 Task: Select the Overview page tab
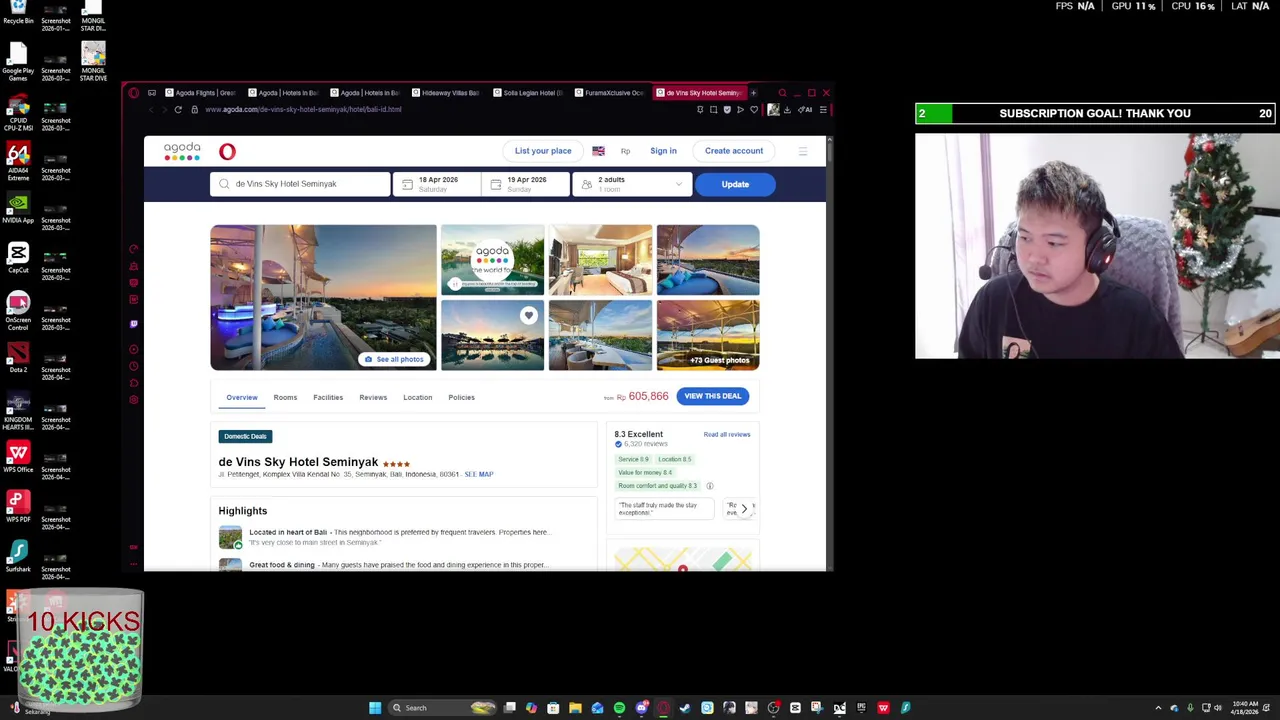click(x=242, y=397)
